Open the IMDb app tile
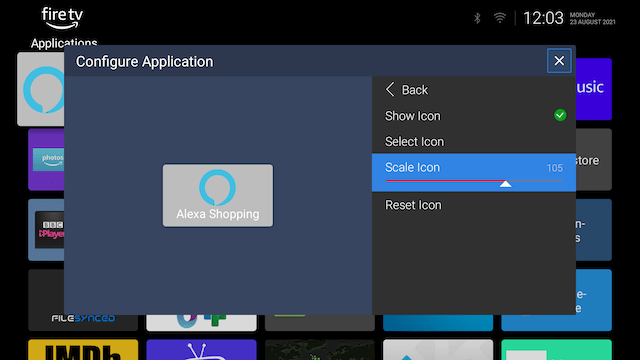This screenshot has width=640, height=360. tap(83, 349)
